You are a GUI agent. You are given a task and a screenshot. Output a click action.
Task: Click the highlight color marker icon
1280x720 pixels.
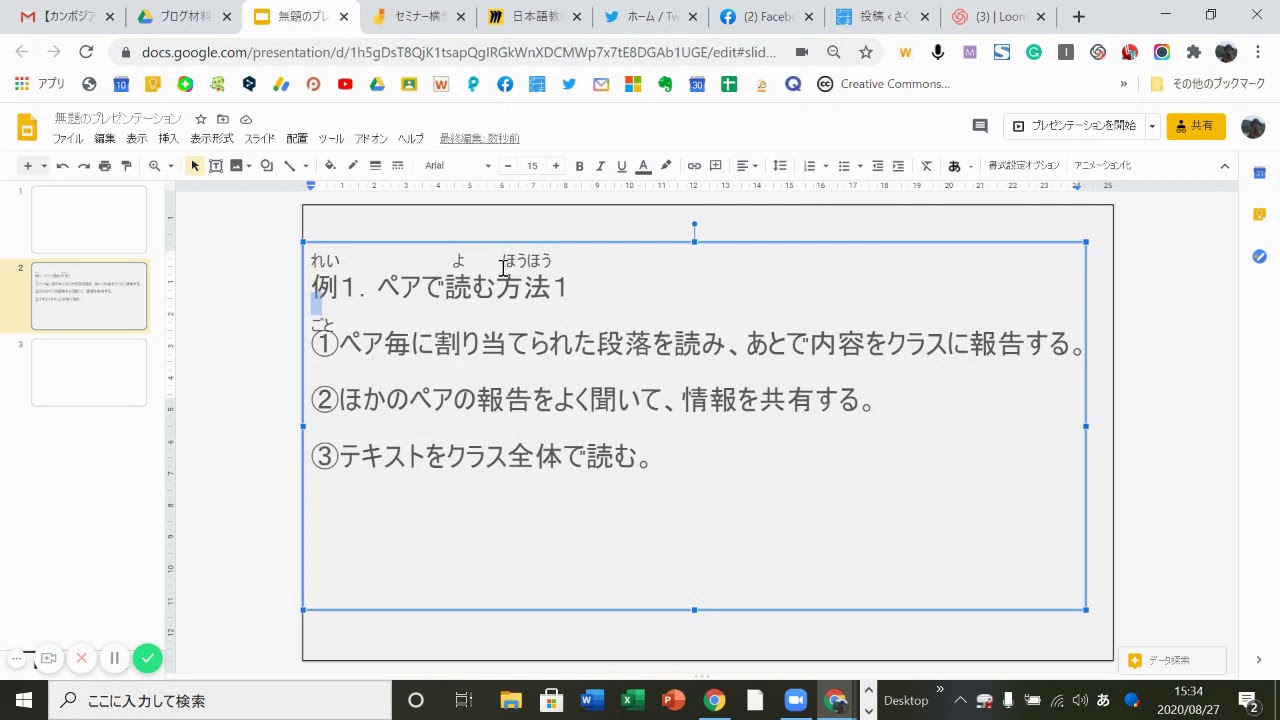666,166
